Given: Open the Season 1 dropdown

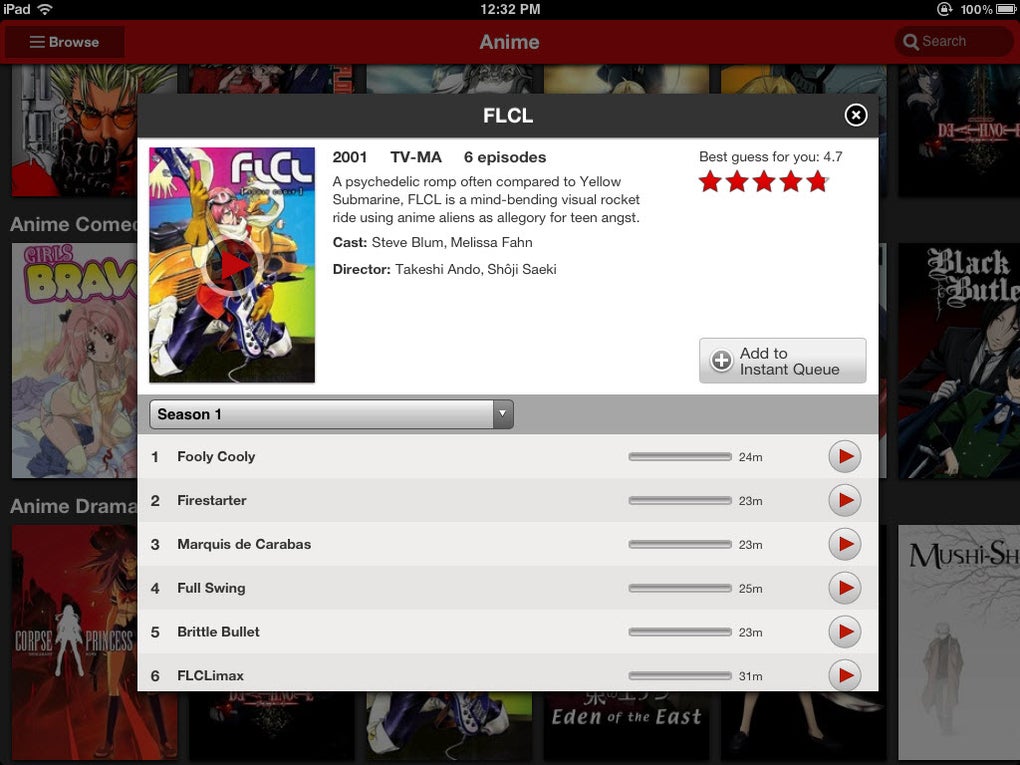Looking at the screenshot, I should click(331, 414).
